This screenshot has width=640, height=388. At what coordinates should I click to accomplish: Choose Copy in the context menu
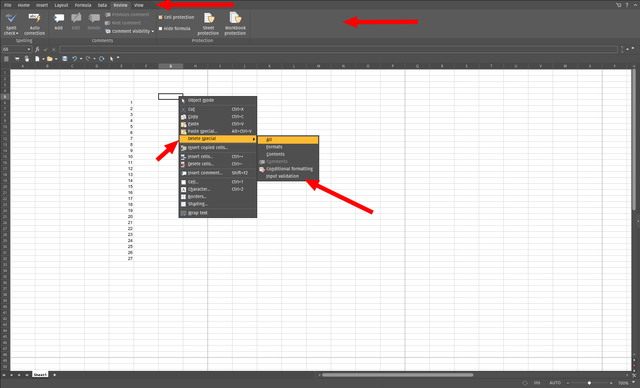[218, 117]
